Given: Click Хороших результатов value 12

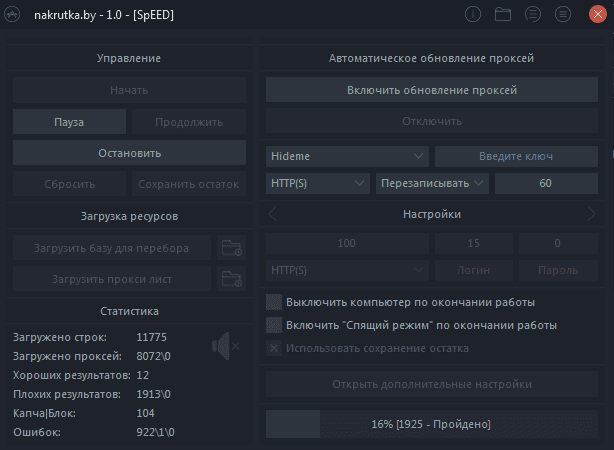Looking at the screenshot, I should [x=143, y=375].
